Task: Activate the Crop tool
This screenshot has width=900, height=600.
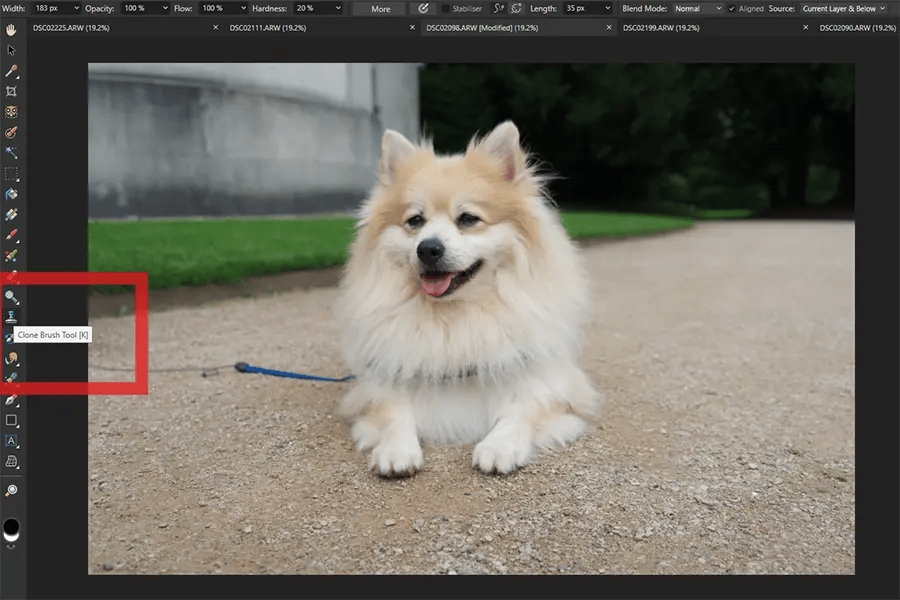Action: pyautogui.click(x=11, y=91)
